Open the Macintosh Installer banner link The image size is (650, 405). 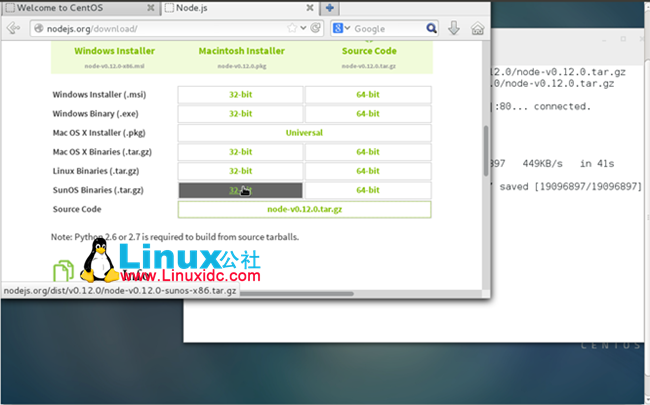(x=242, y=51)
